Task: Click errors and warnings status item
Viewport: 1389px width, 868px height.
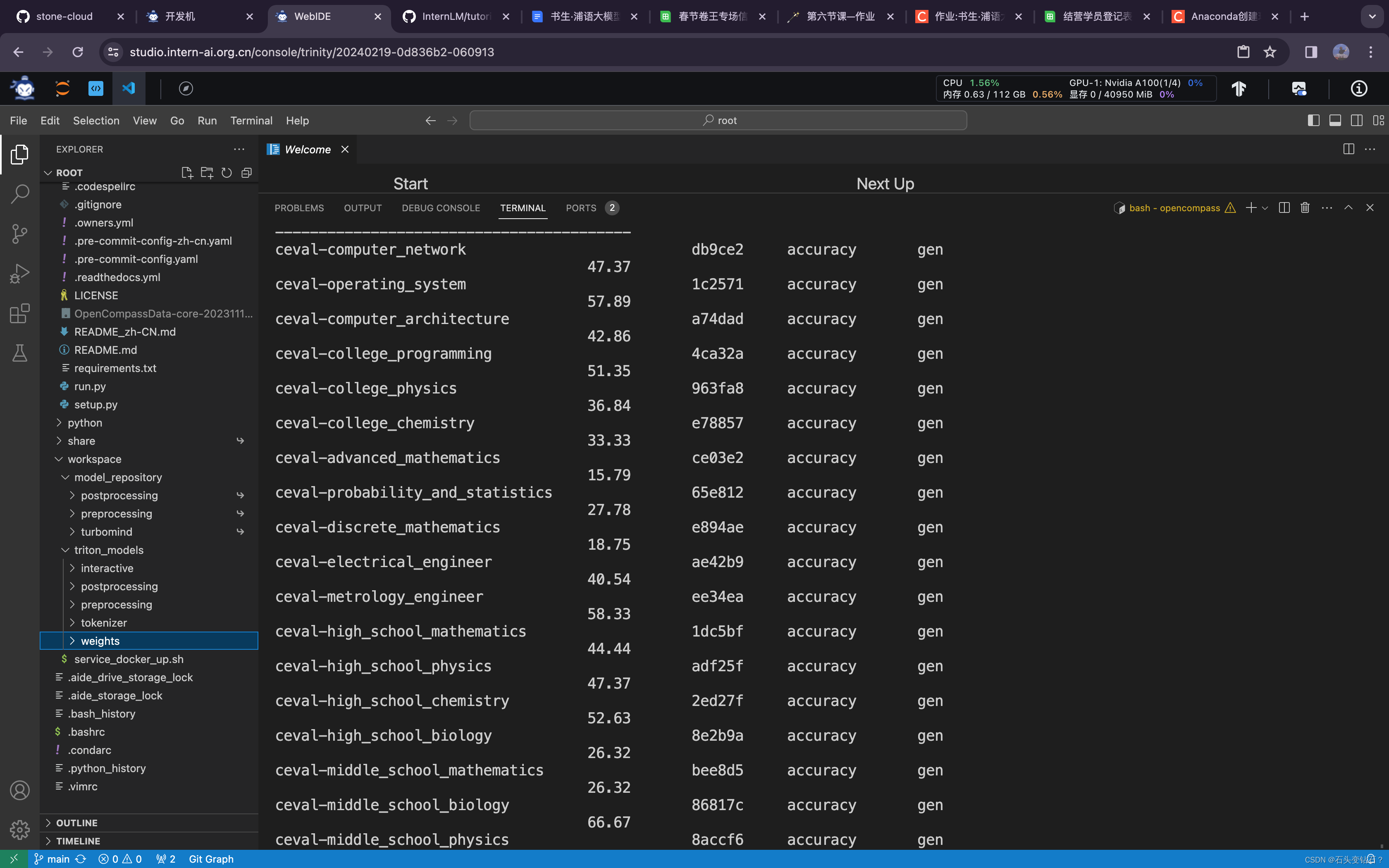Action: pos(120,859)
